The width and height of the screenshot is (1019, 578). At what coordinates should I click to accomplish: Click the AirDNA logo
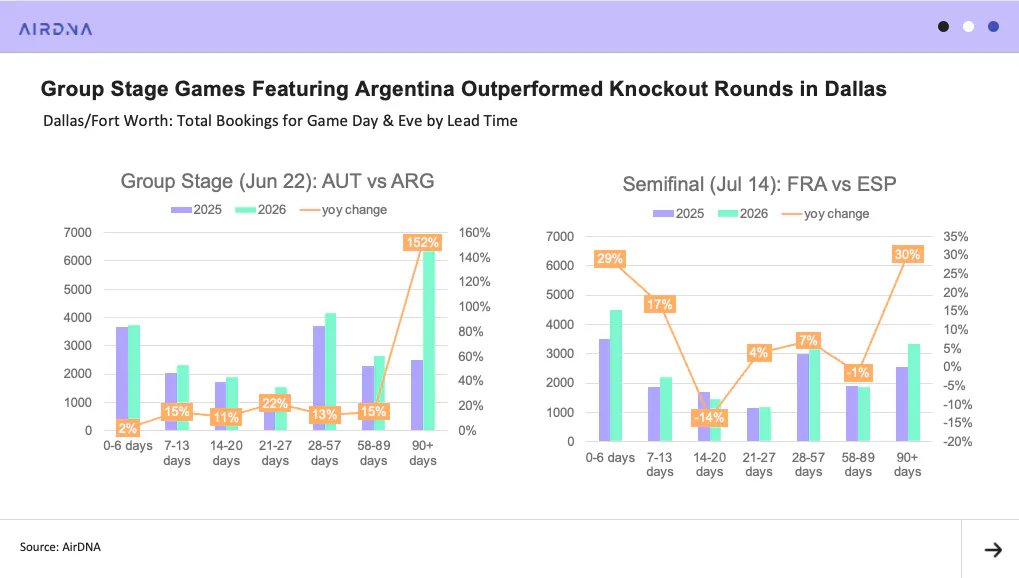click(x=56, y=29)
